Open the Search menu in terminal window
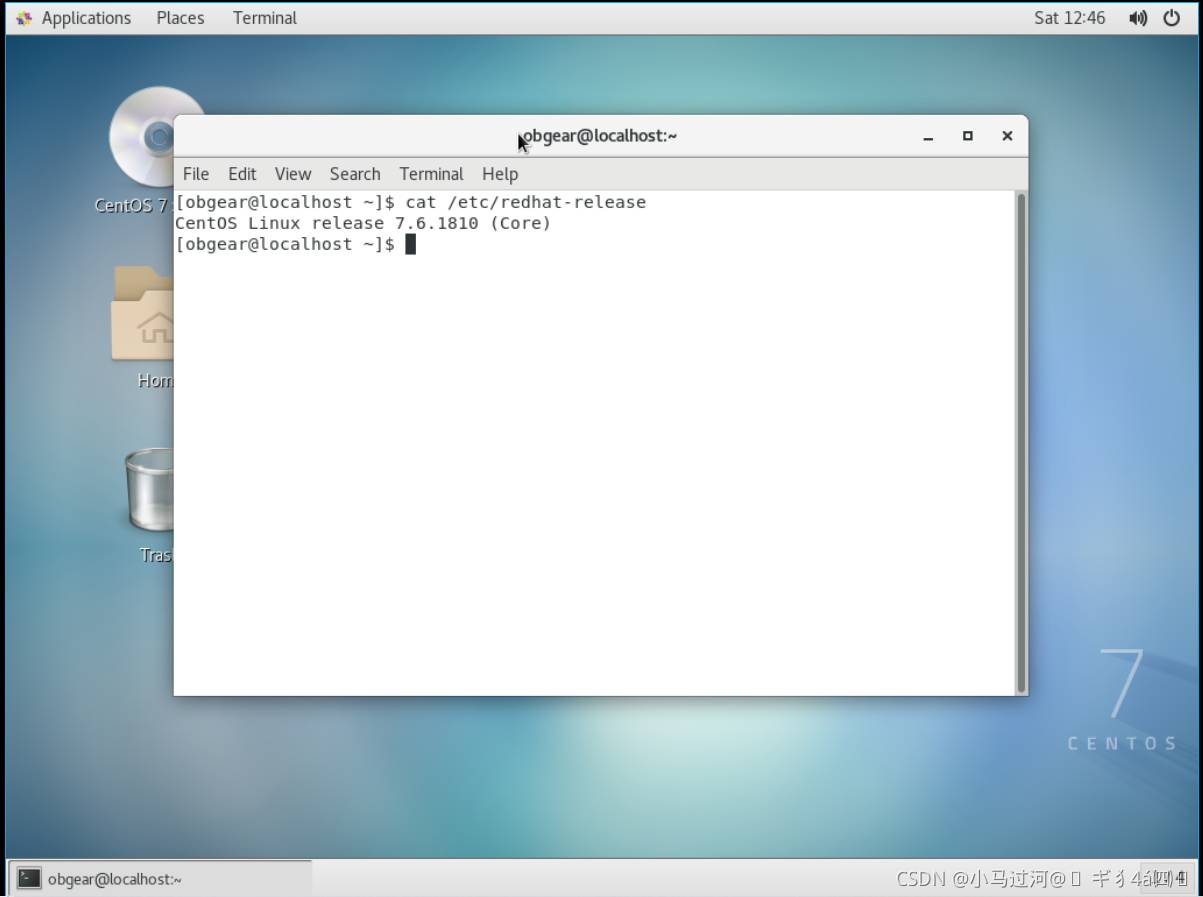1203x897 pixels. click(355, 174)
